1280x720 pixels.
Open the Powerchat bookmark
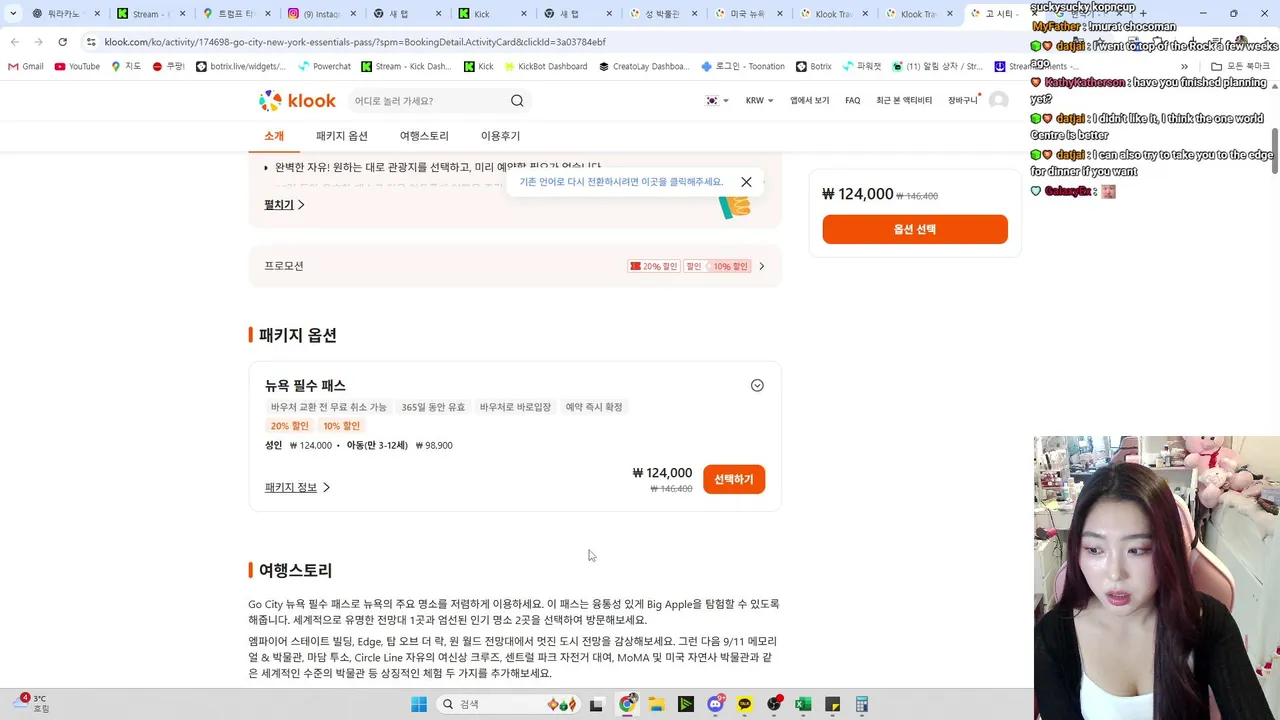click(324, 66)
